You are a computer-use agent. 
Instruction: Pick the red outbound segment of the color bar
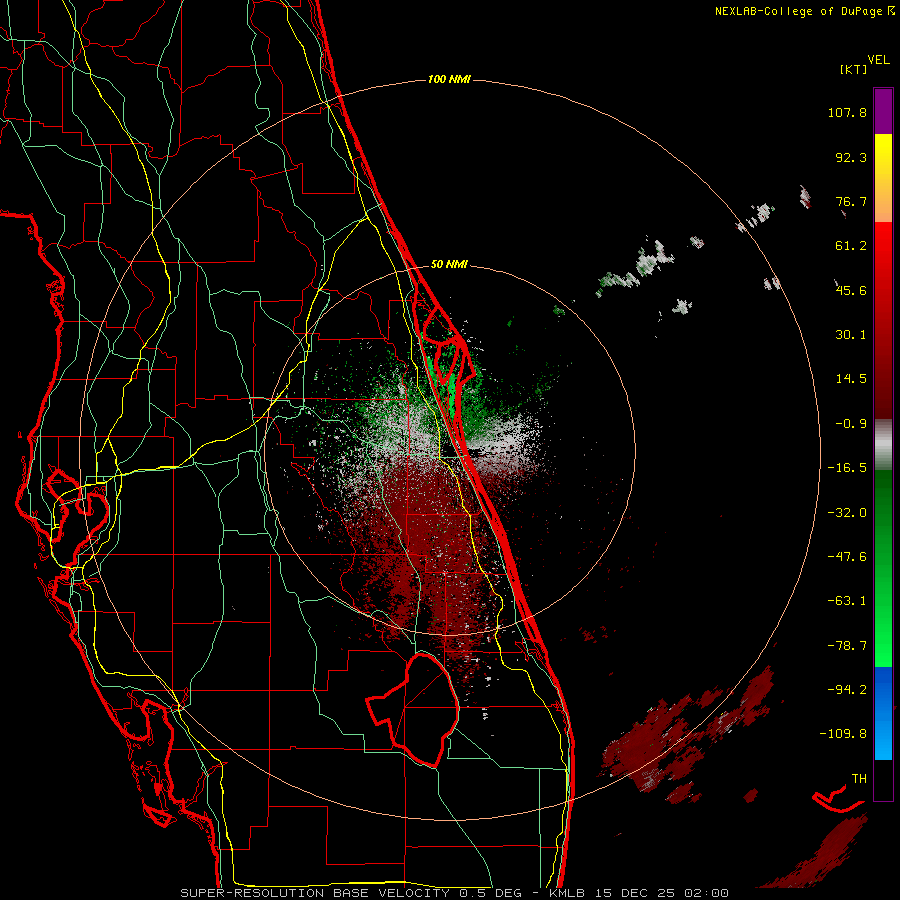coord(883,320)
